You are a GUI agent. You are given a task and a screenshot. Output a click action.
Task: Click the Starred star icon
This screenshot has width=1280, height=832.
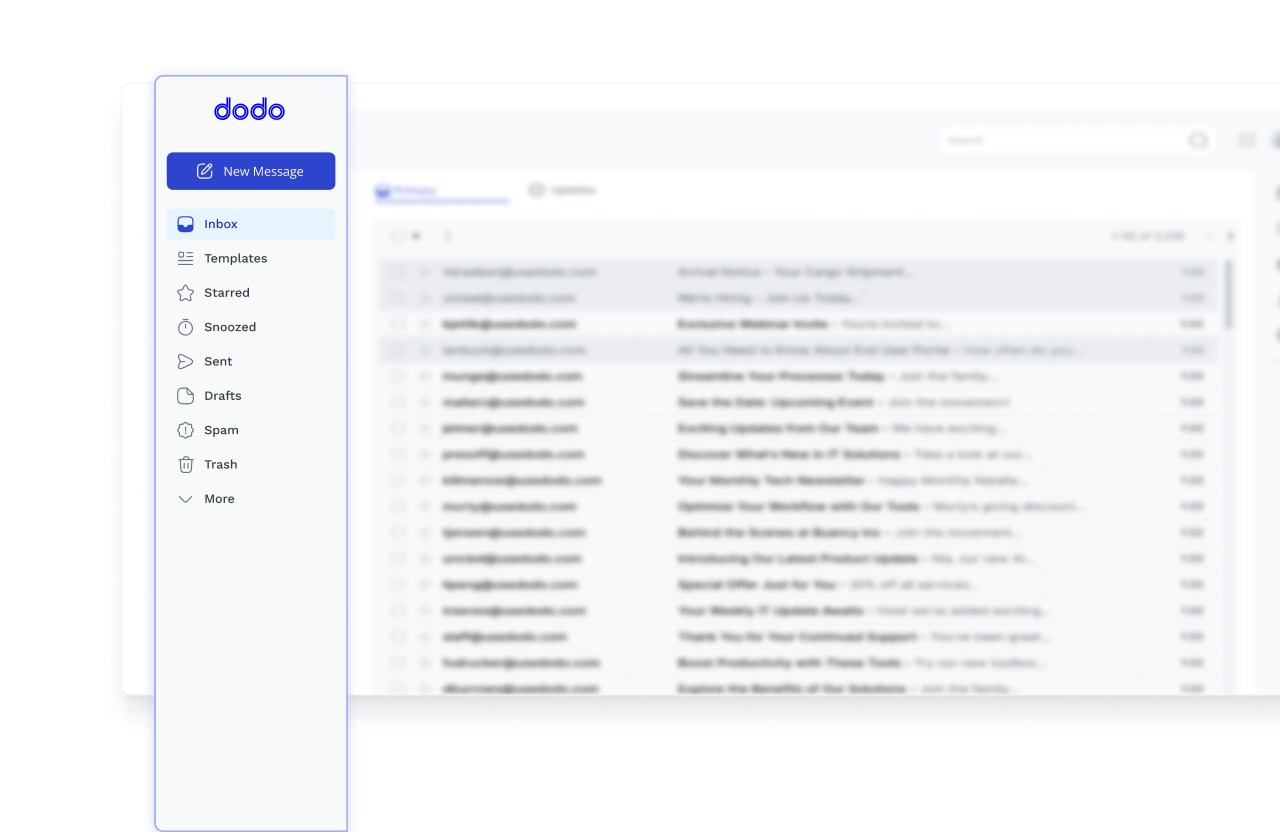[185, 293]
